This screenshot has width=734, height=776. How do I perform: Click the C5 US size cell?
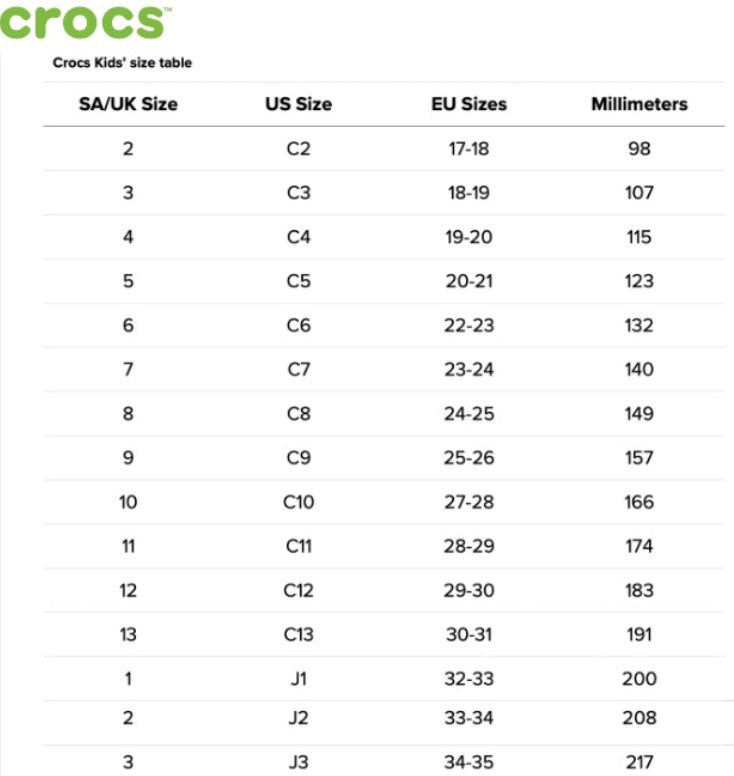(298, 281)
